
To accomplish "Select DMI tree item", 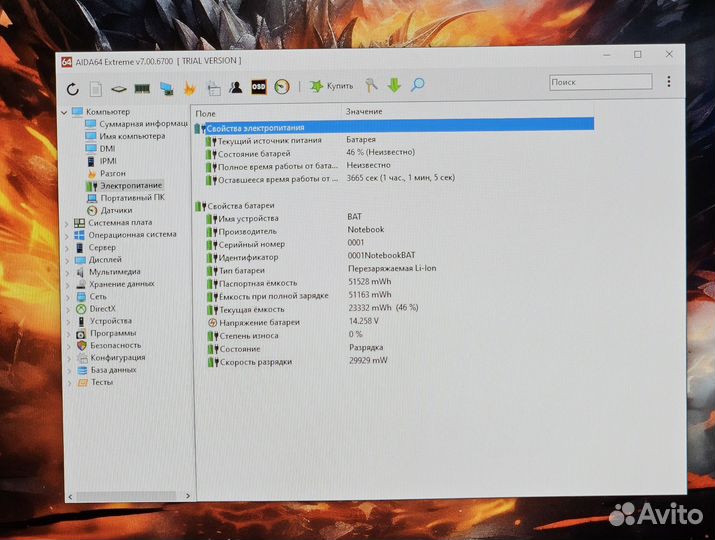I will click(x=101, y=149).
